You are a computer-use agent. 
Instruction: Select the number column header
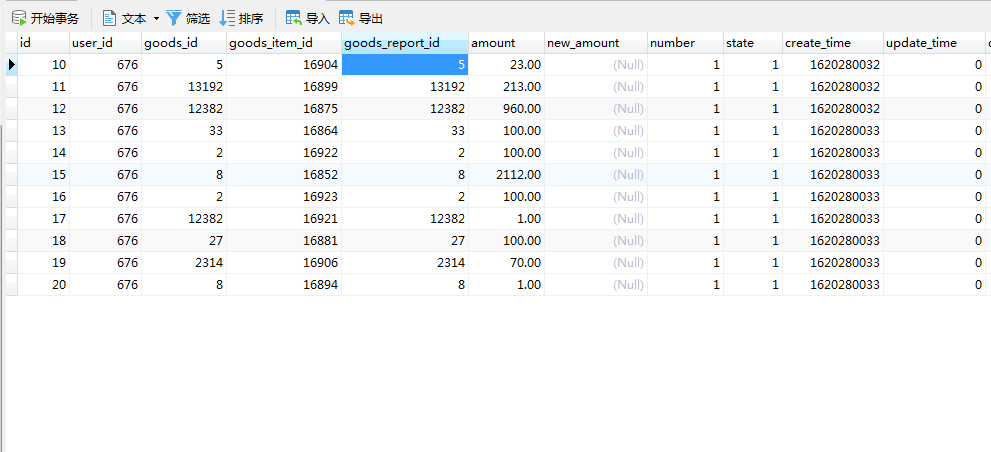685,43
